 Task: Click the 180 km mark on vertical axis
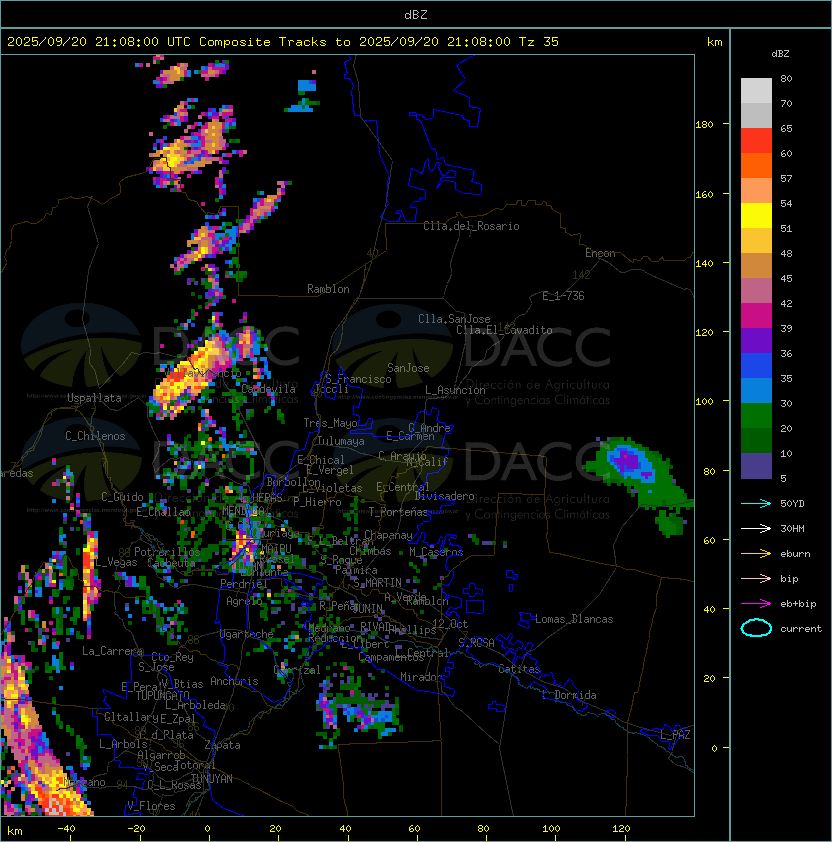(704, 125)
